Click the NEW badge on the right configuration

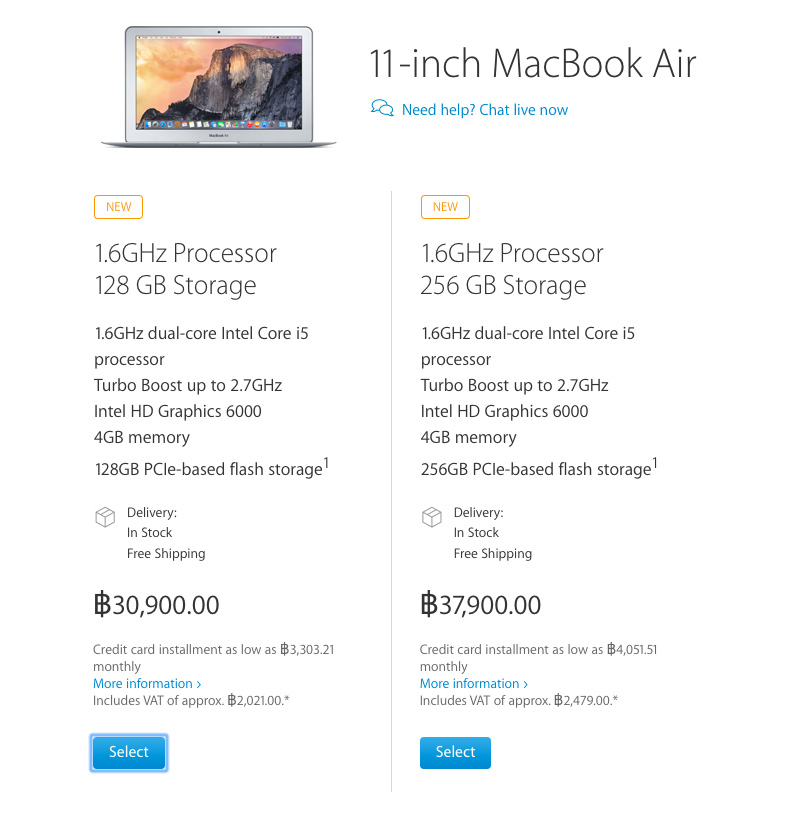(x=445, y=207)
